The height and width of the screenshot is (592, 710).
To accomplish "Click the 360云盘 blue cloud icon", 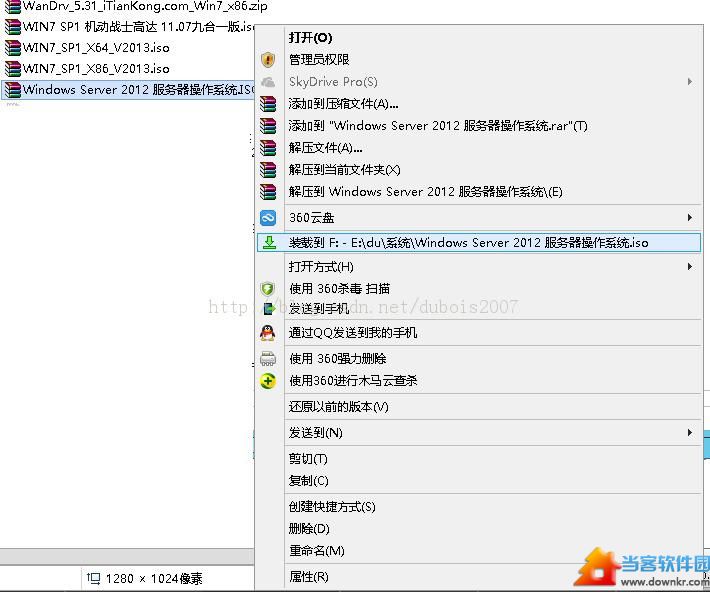I will tap(268, 218).
